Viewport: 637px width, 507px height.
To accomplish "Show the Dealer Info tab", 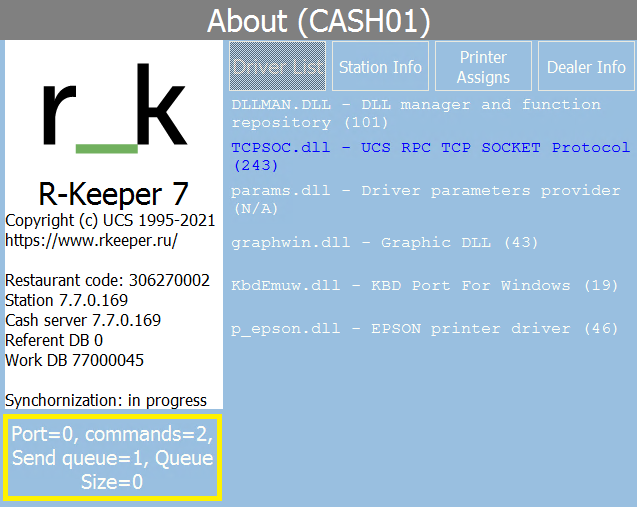I will click(x=586, y=66).
